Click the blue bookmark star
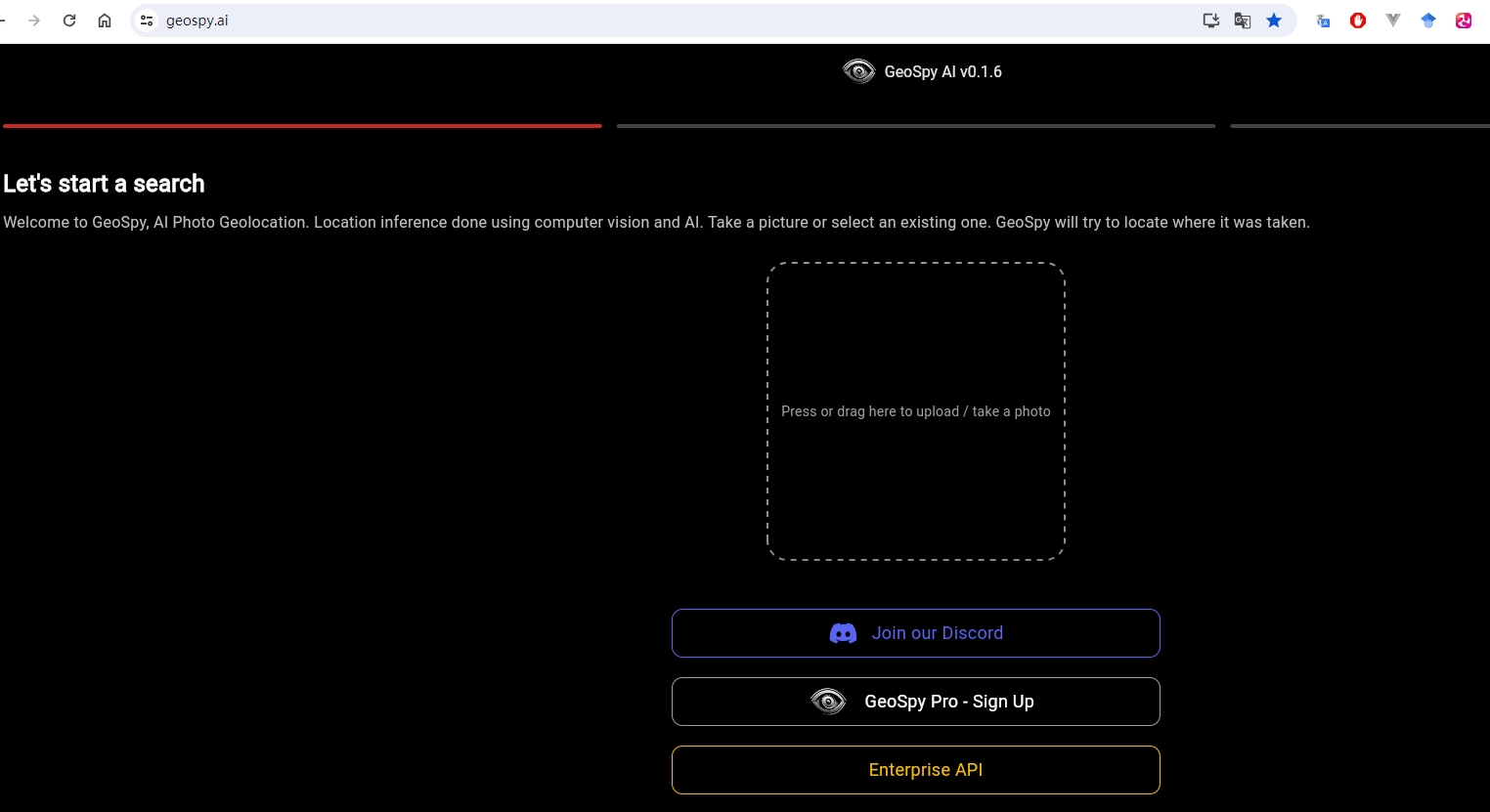Screen dimensions: 1490x812 pos(1274,21)
